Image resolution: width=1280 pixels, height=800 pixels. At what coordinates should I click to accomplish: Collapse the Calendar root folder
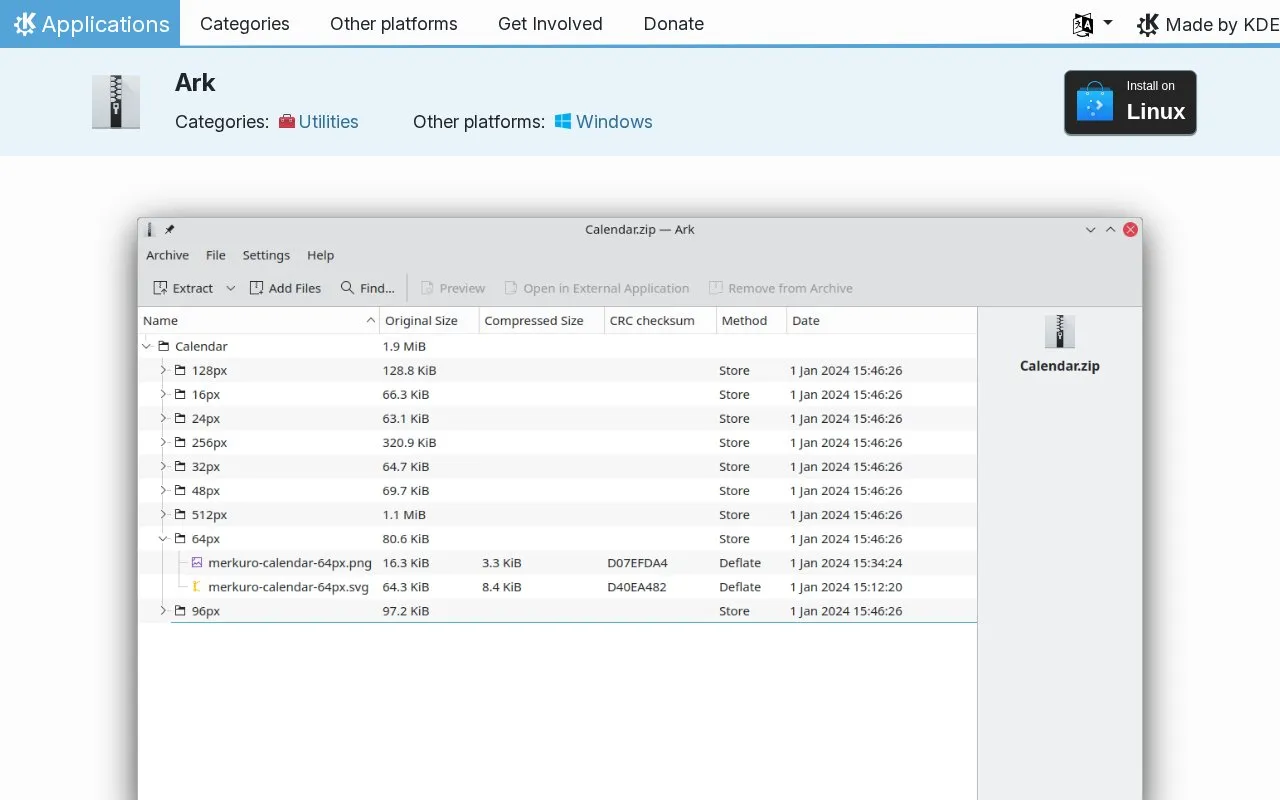[147, 346]
